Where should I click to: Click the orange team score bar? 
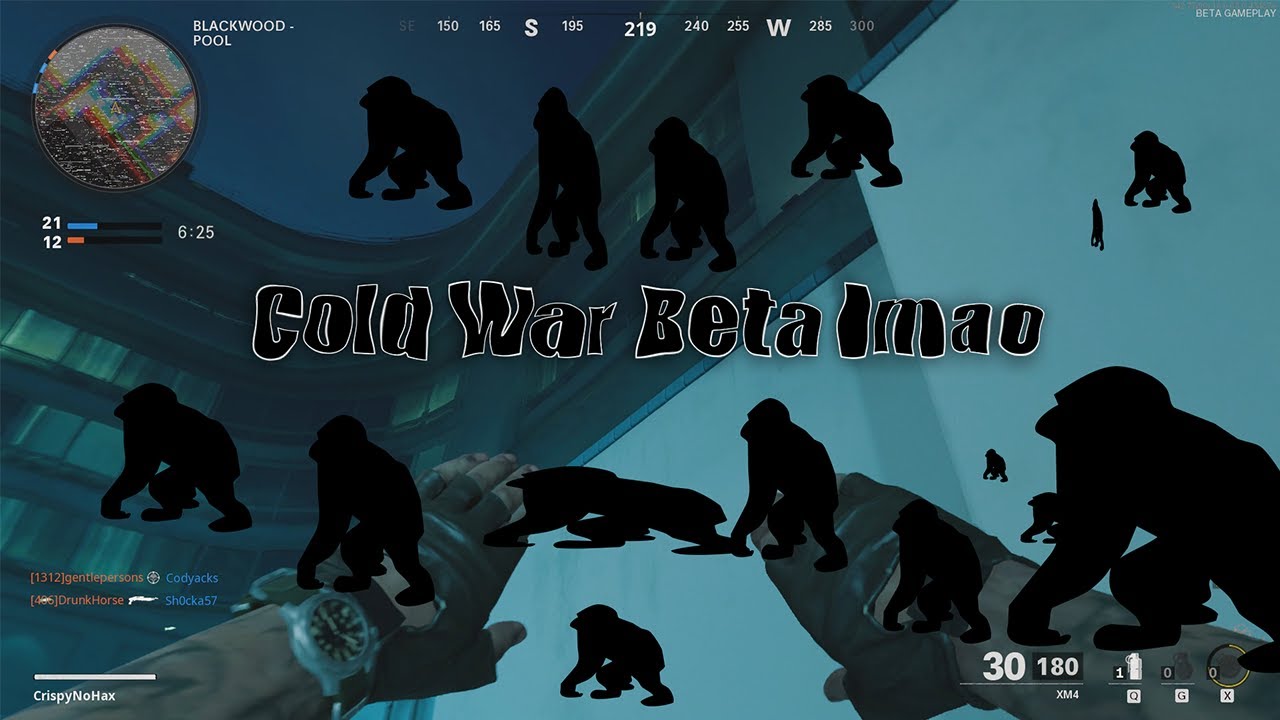(114, 241)
